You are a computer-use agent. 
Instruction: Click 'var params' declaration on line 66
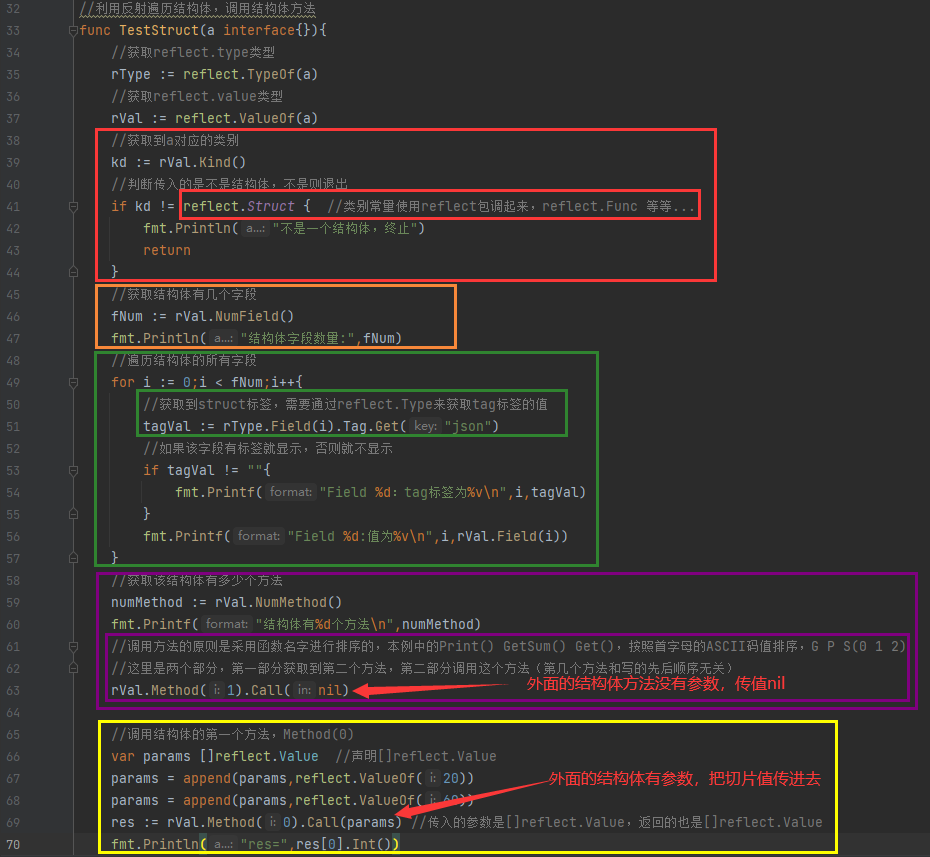[x=151, y=756]
